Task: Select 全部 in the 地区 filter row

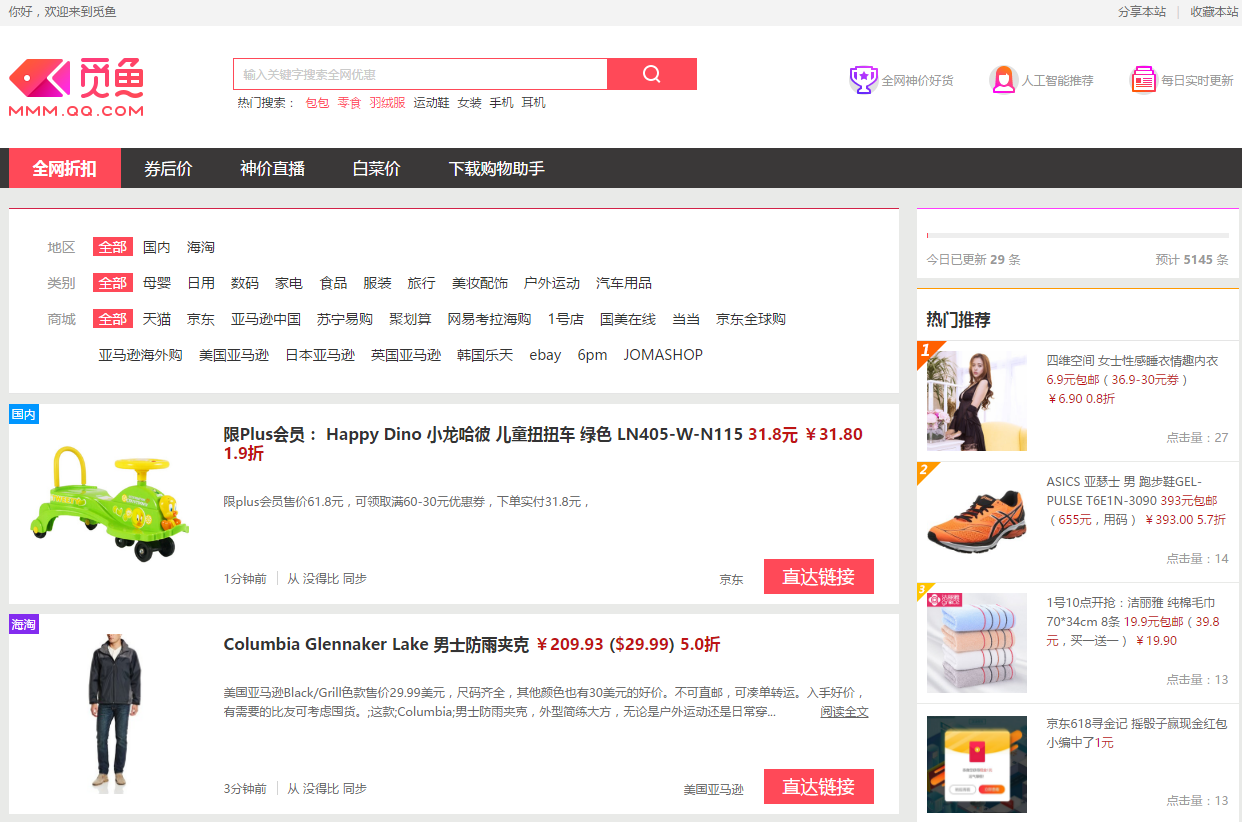Action: pyautogui.click(x=113, y=247)
